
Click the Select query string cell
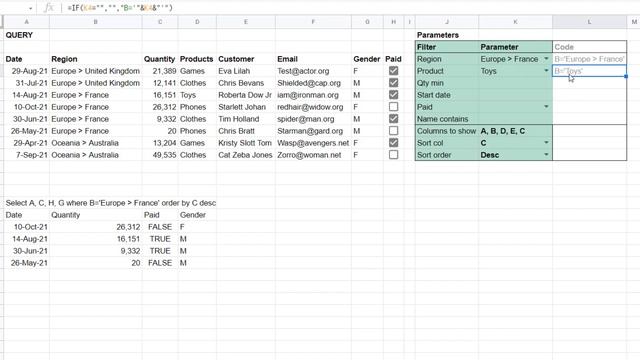click(111, 203)
